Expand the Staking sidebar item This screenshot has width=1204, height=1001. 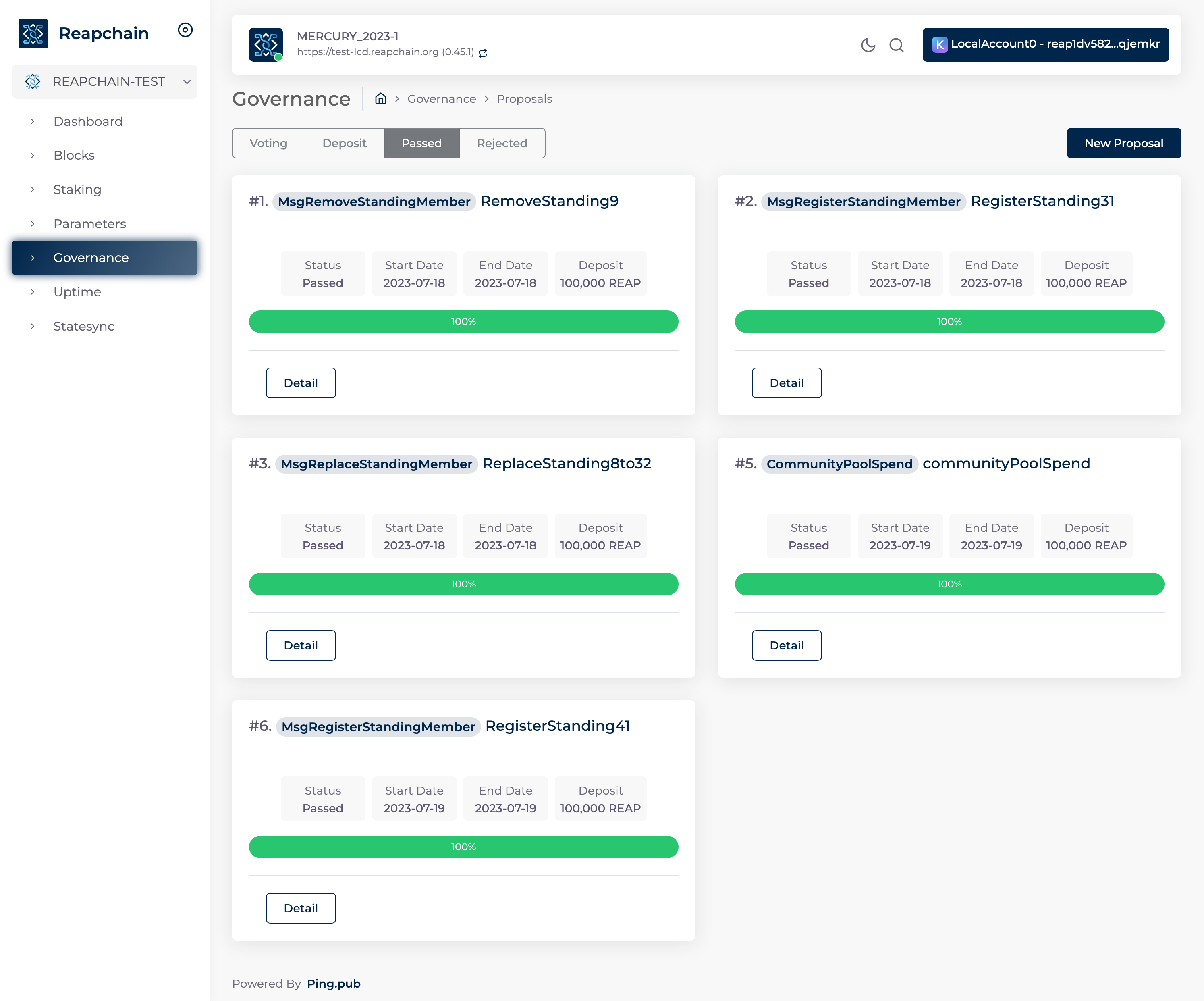coord(77,189)
